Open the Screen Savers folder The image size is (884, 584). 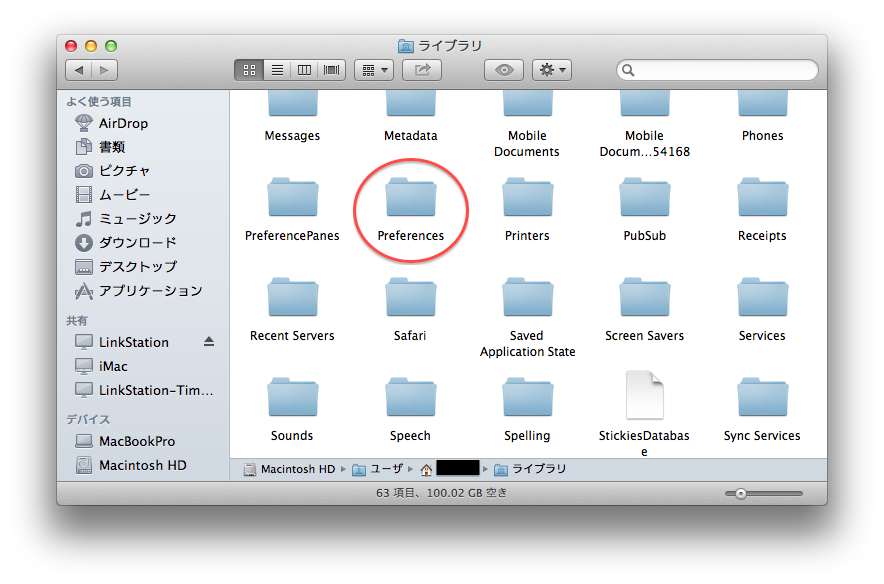tap(644, 303)
